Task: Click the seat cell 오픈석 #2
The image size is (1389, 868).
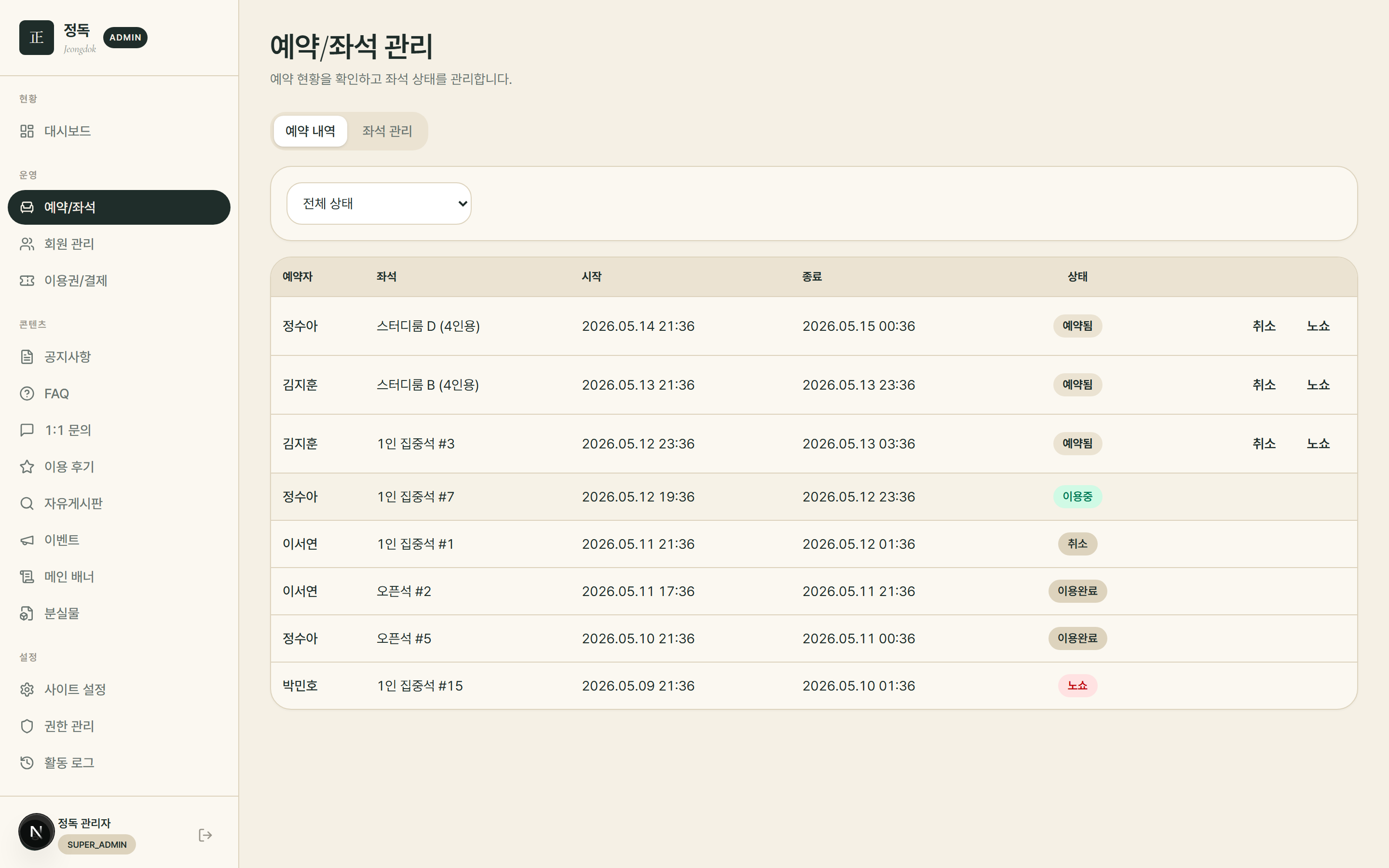Action: 404,591
